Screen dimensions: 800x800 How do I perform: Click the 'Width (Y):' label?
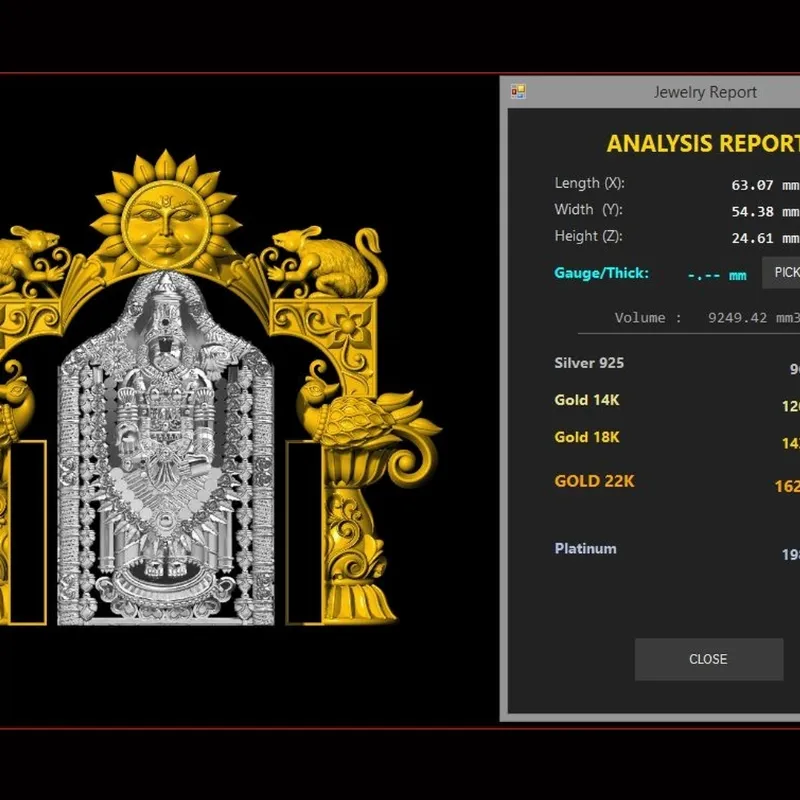pyautogui.click(x=588, y=210)
